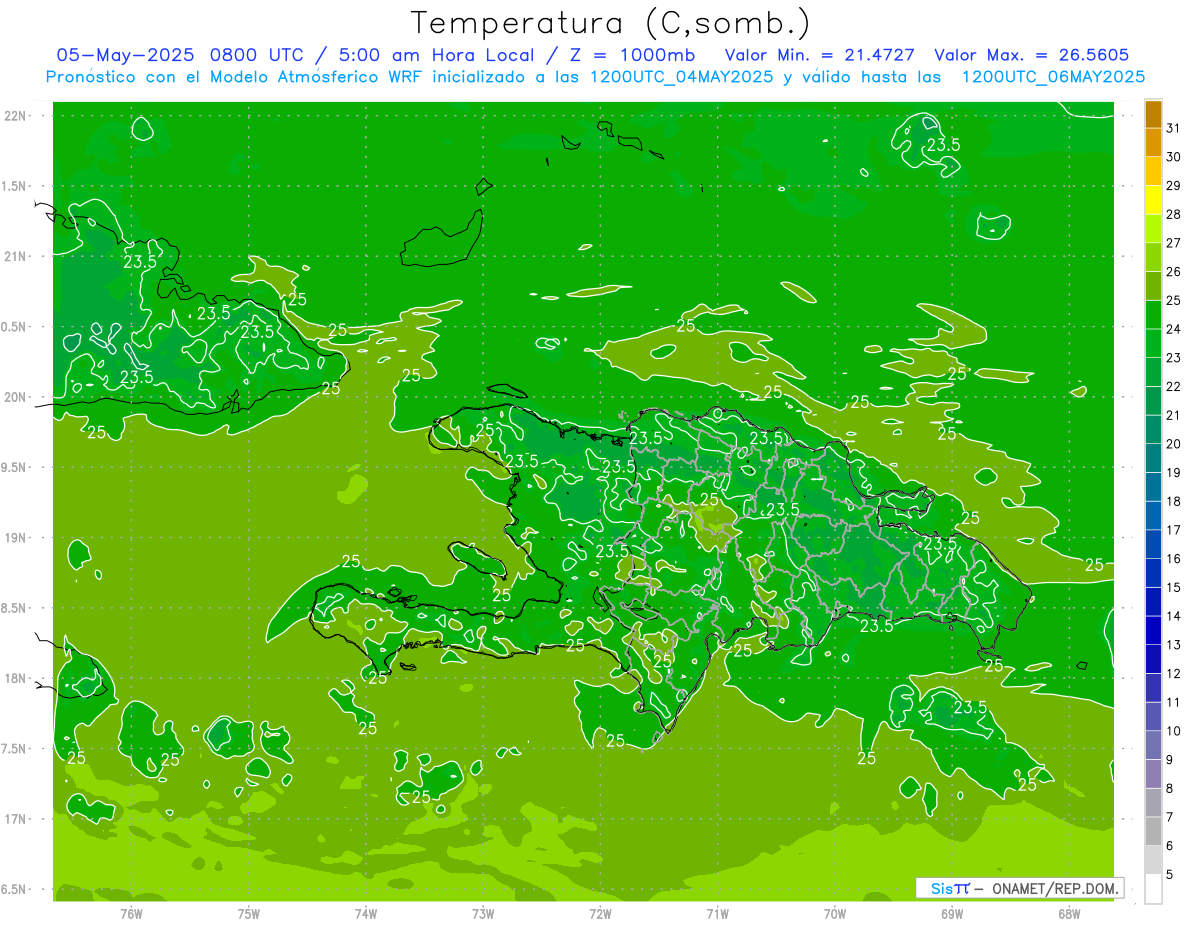Click the legend value '31'
The width and height of the screenshot is (1200, 927).
(1174, 128)
